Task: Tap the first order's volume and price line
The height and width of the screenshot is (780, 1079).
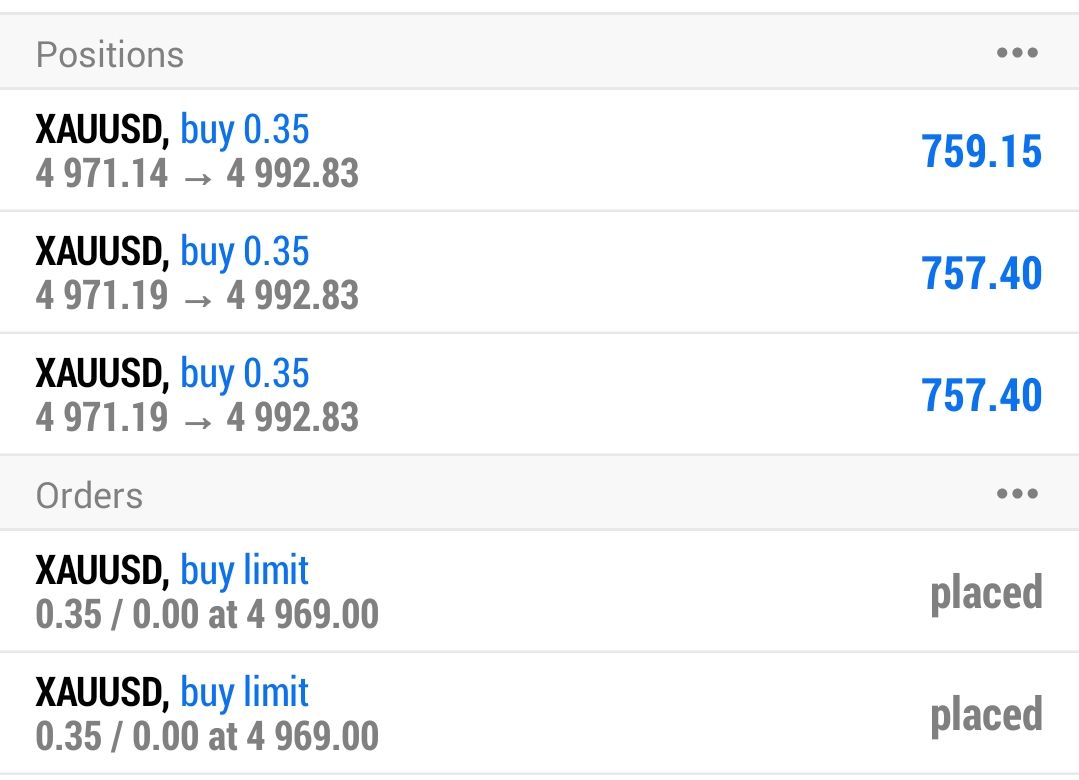Action: click(207, 615)
